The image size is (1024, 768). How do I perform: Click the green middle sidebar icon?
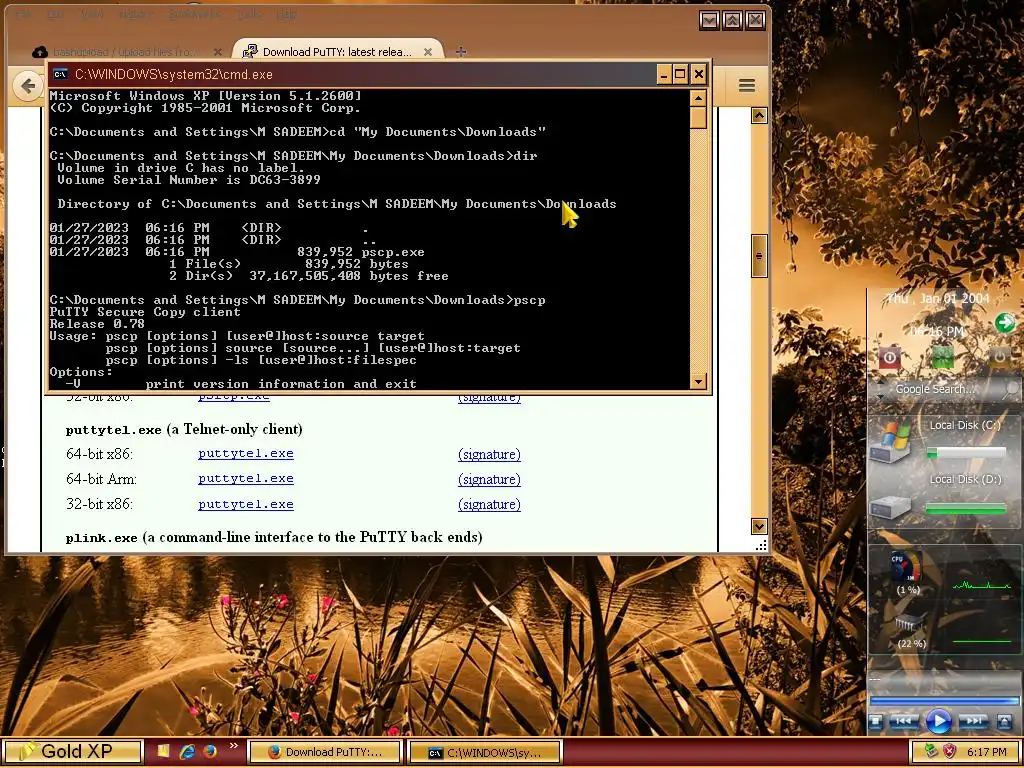[942, 357]
